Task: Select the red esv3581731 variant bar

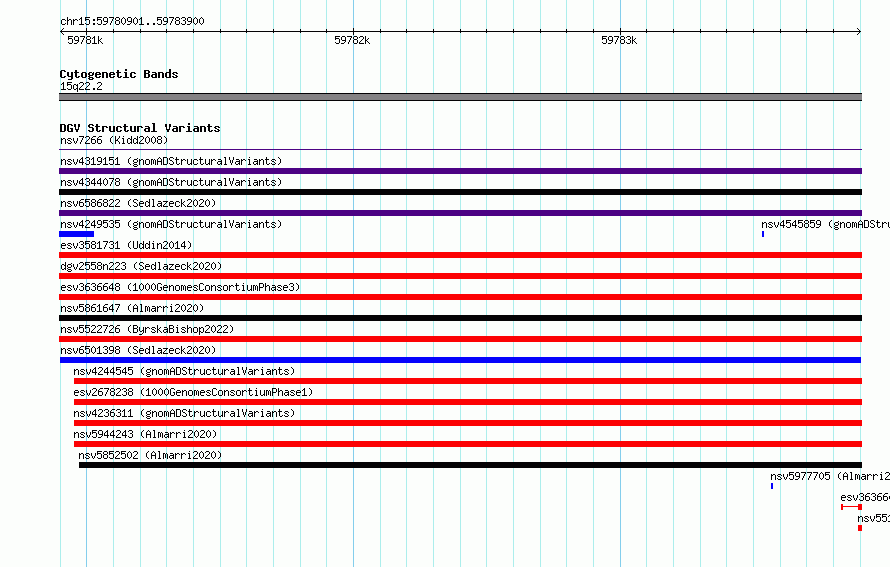Action: point(460,255)
